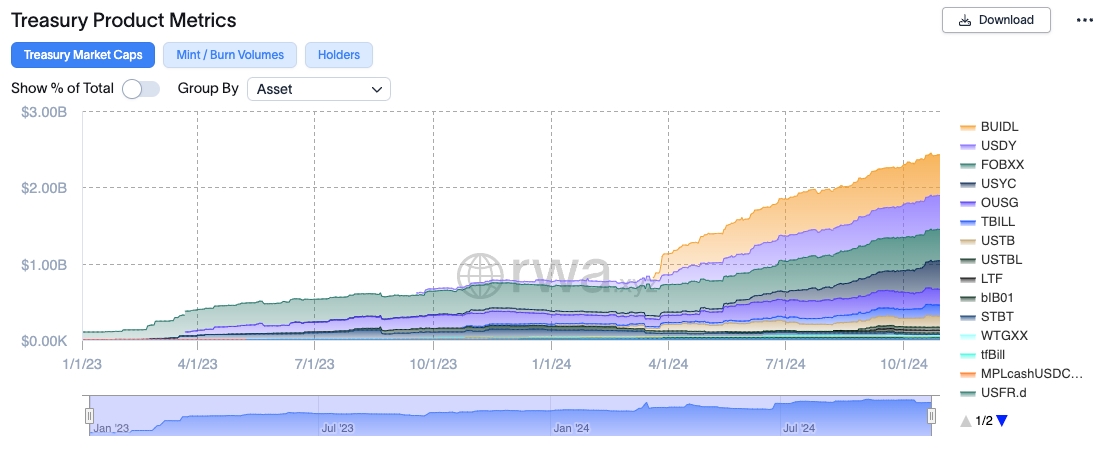Click the OUSG legend color marker
1108x454 pixels.
(967, 204)
